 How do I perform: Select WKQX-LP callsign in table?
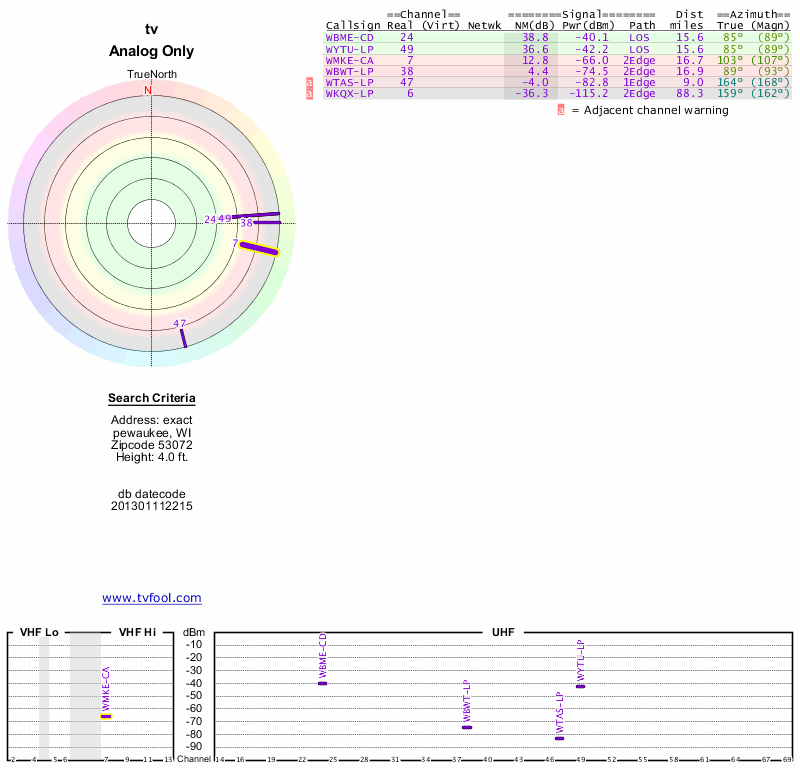click(349, 93)
